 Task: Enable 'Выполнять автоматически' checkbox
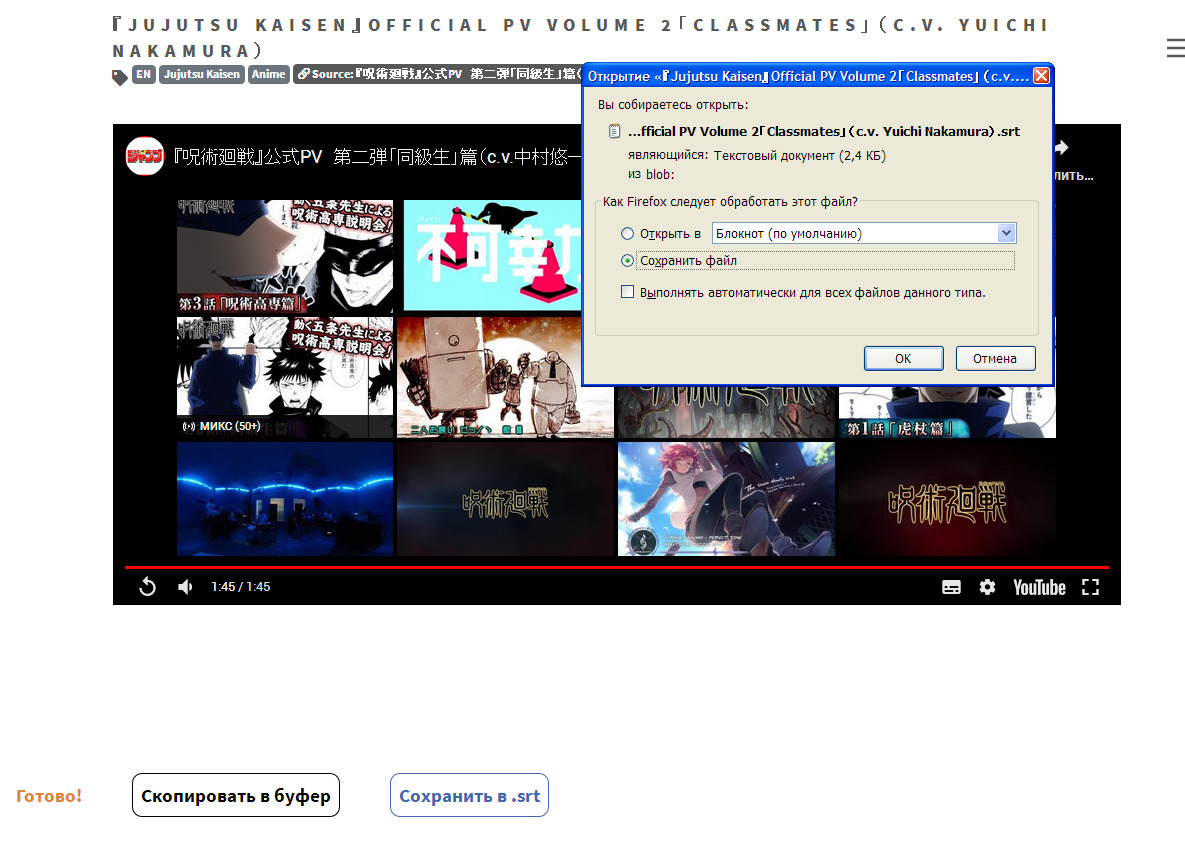[x=628, y=293]
